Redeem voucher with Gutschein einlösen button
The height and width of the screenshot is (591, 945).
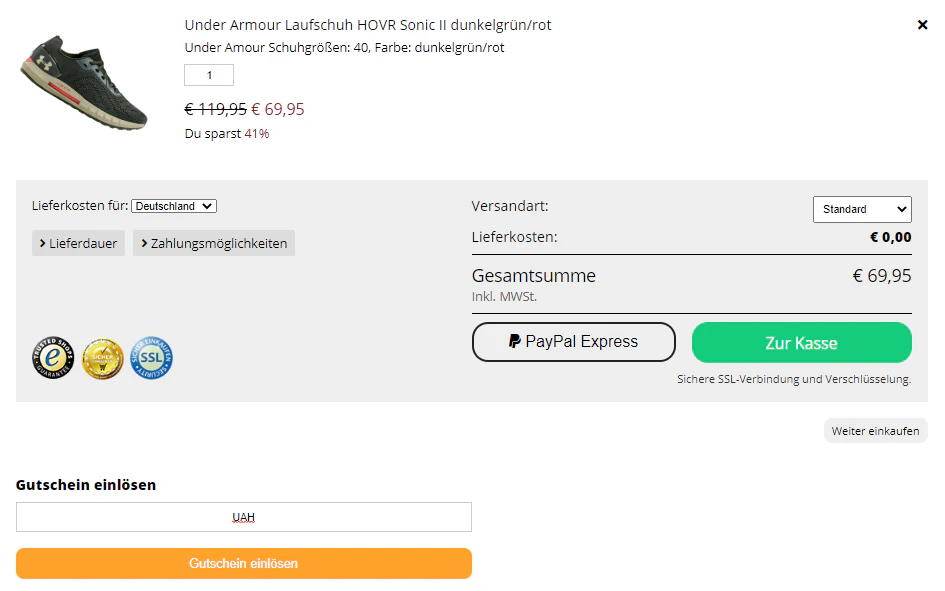pos(243,563)
